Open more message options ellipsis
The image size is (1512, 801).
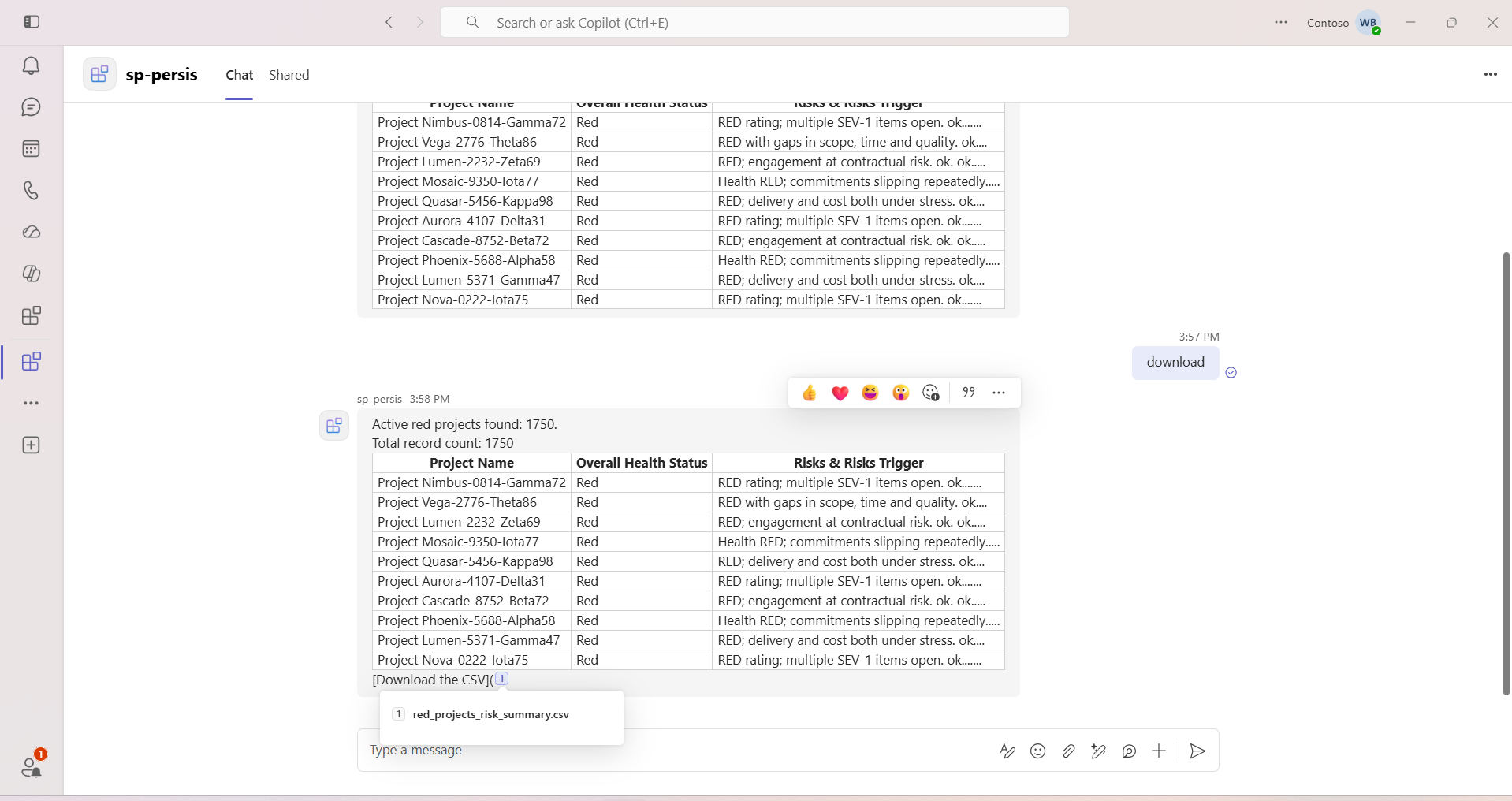tap(999, 393)
